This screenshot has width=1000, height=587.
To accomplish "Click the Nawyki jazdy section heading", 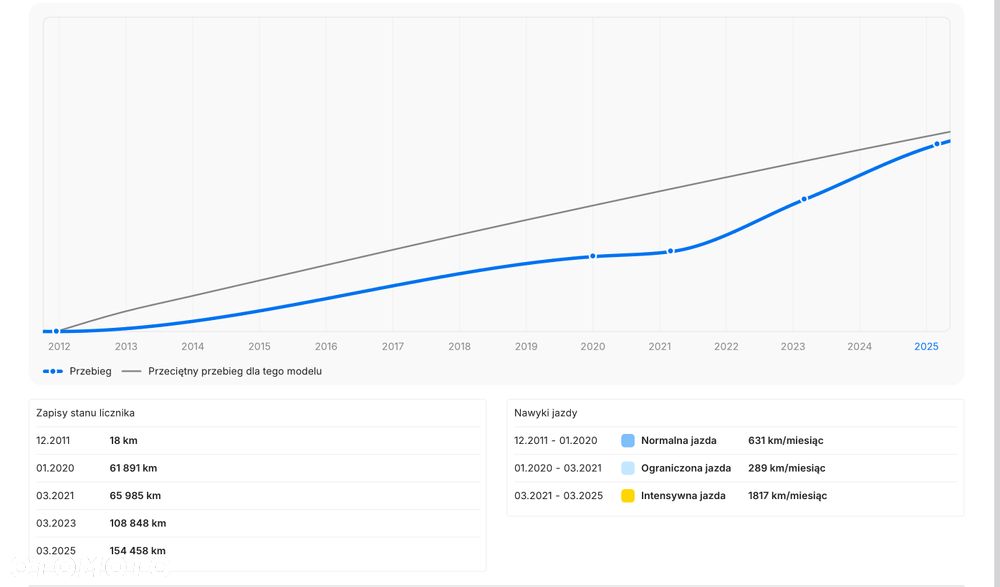I will pos(545,413).
